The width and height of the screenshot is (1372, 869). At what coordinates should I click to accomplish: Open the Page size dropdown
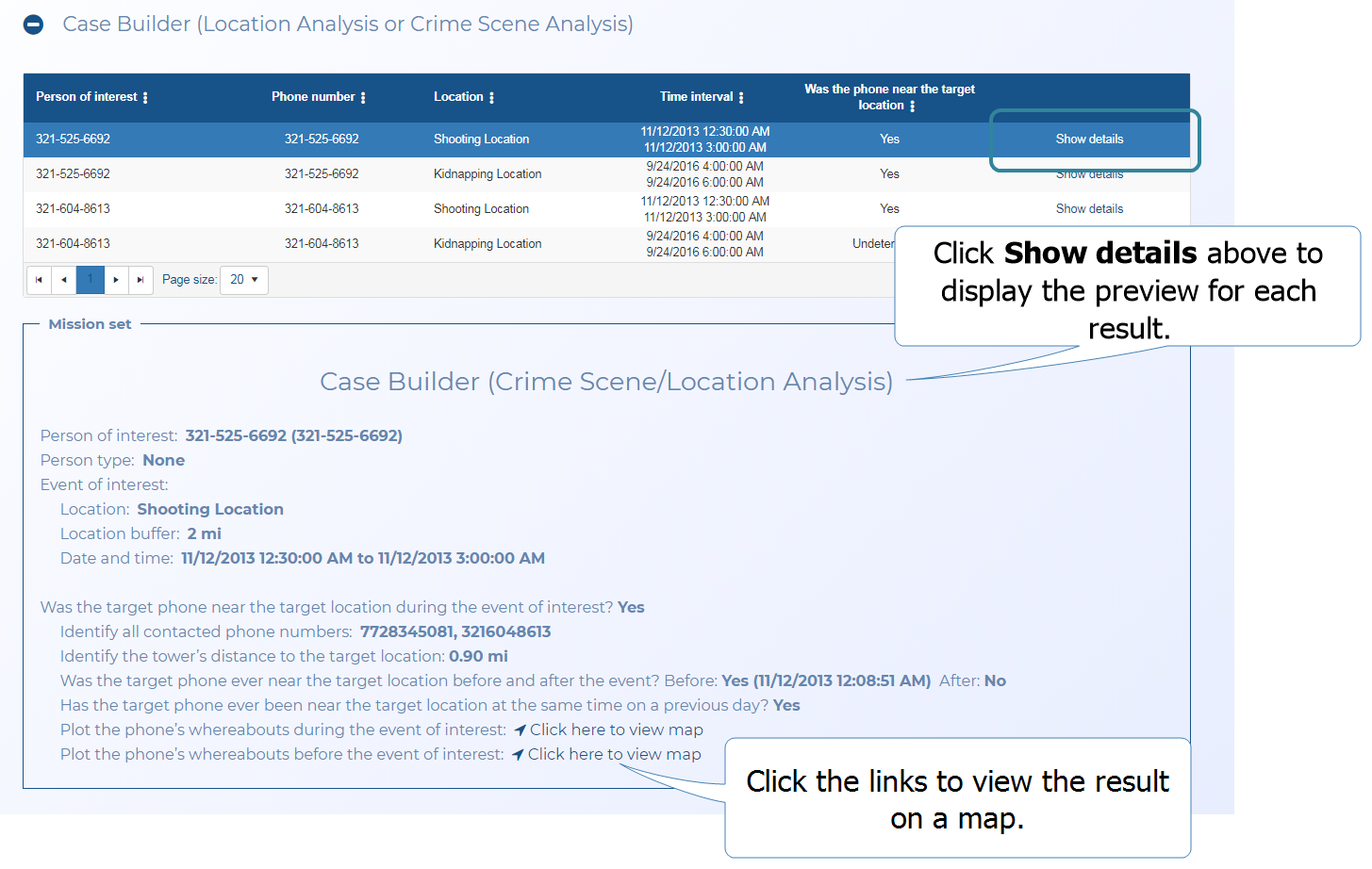coord(244,280)
